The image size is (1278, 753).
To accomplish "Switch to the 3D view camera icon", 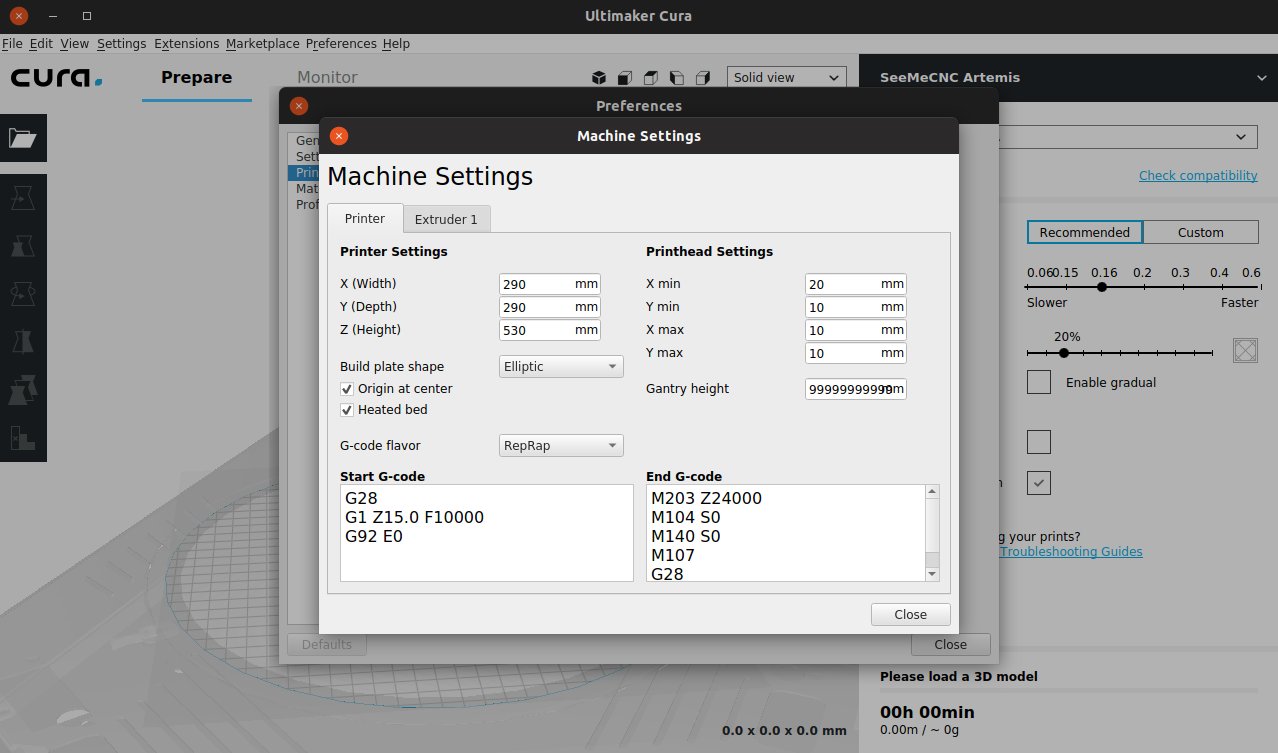I will [599, 77].
